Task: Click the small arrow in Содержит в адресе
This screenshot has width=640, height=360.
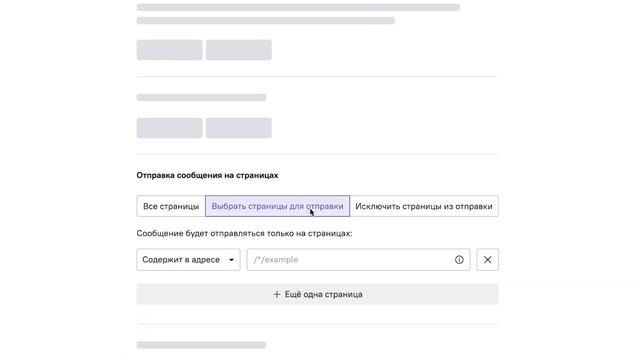Action: (x=231, y=260)
